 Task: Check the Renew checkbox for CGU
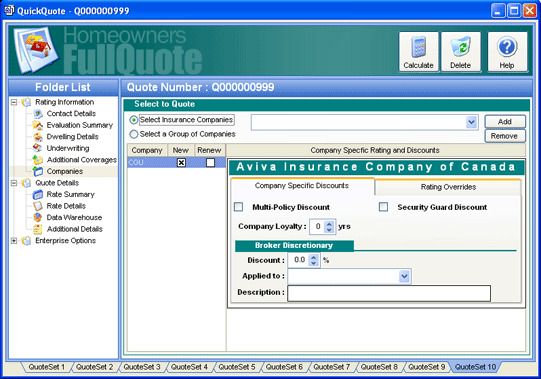[210, 162]
